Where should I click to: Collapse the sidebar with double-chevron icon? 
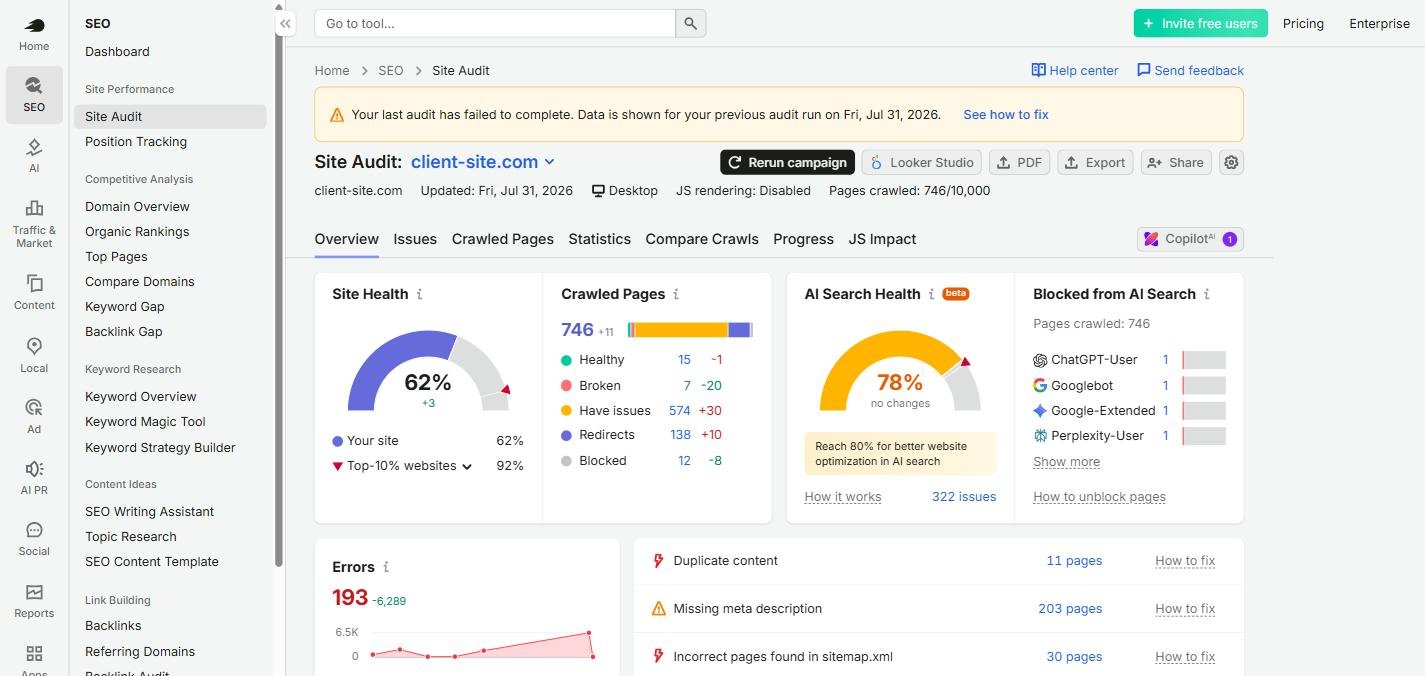point(286,23)
